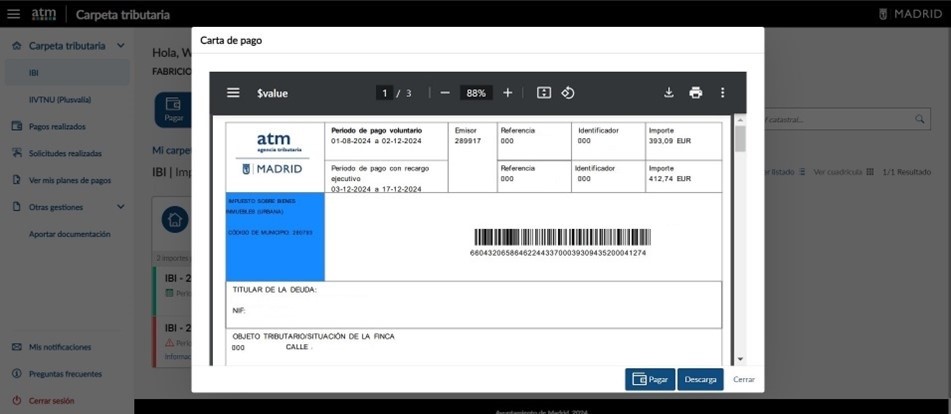Screen dimensions: 951x414
Task: Open the PDF viewer sidebar menu
Action: pos(233,93)
